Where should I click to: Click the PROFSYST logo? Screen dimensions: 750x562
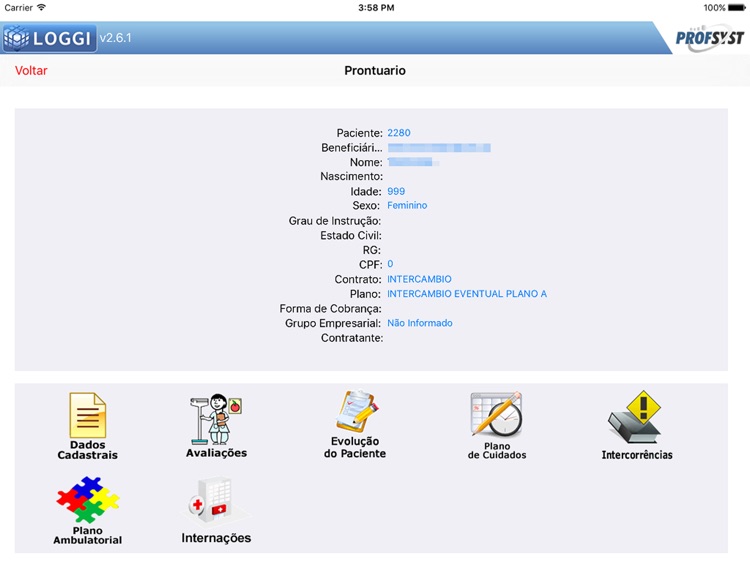point(710,37)
